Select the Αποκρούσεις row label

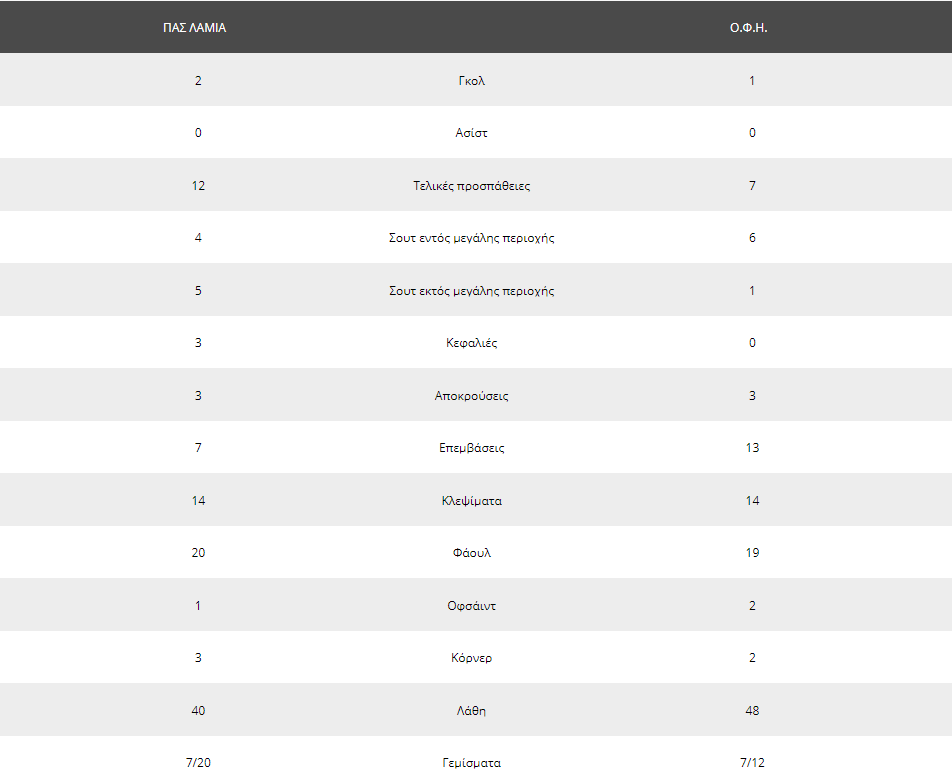(x=472, y=396)
